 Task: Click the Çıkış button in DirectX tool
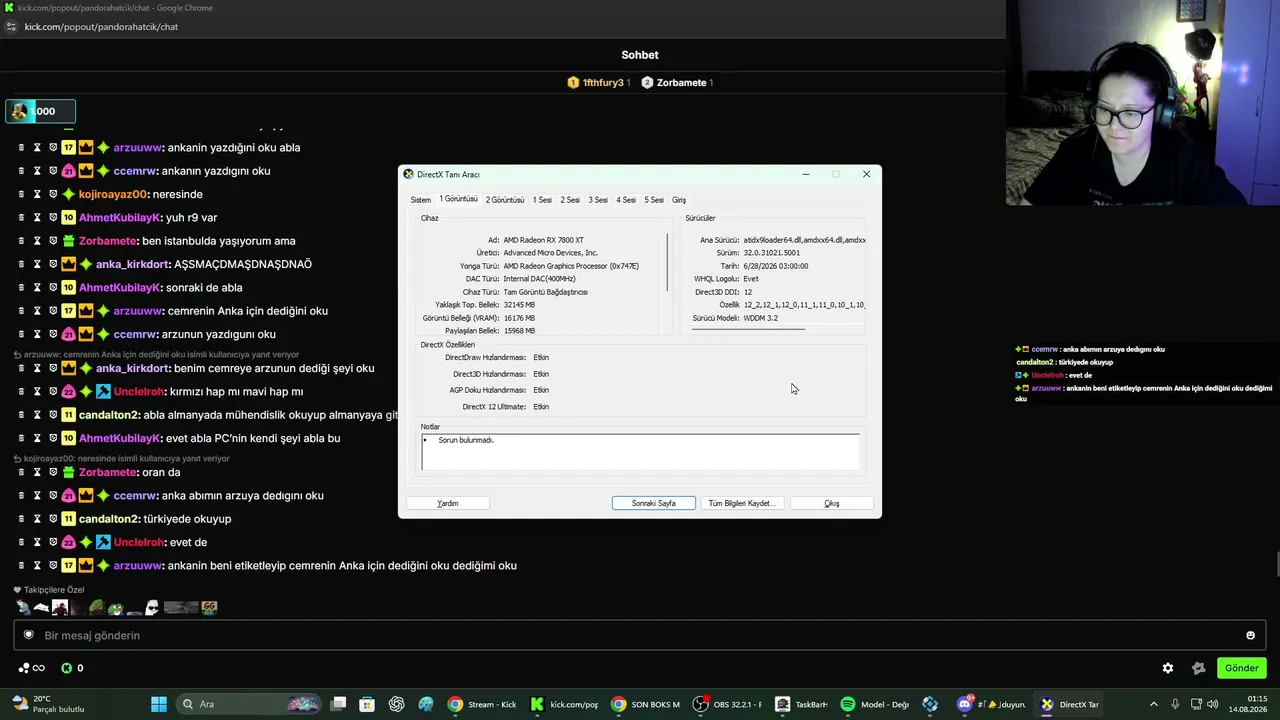832,503
